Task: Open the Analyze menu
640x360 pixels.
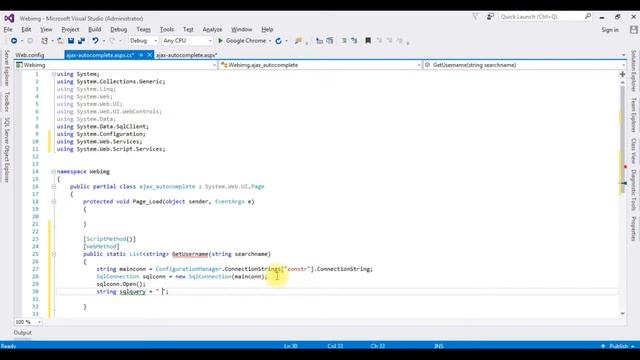Action: pos(212,29)
